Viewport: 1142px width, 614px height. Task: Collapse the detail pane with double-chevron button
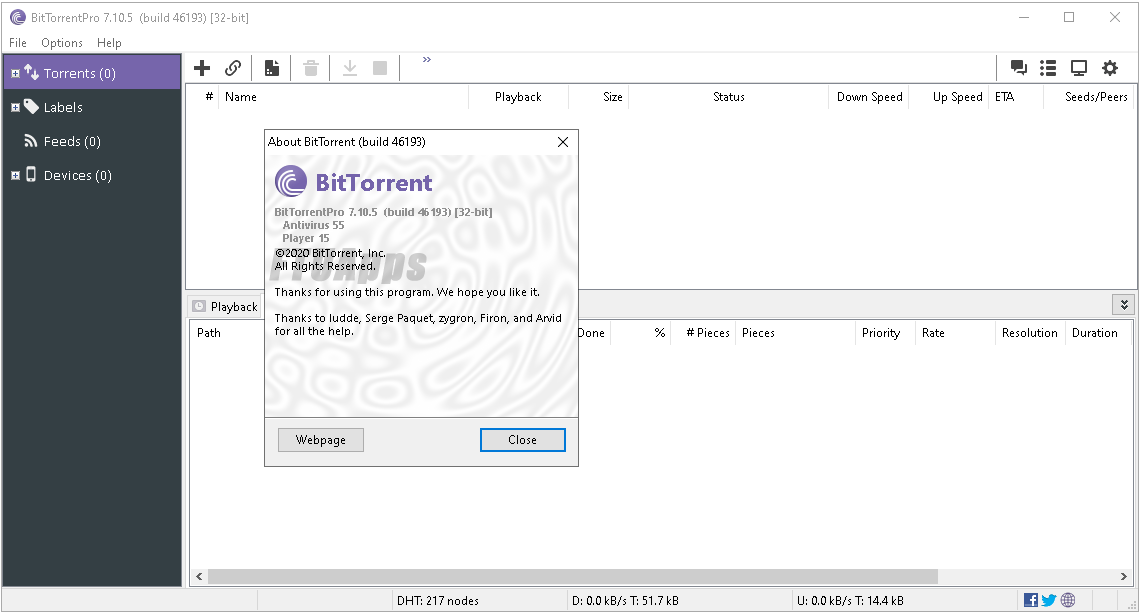[x=1124, y=304]
